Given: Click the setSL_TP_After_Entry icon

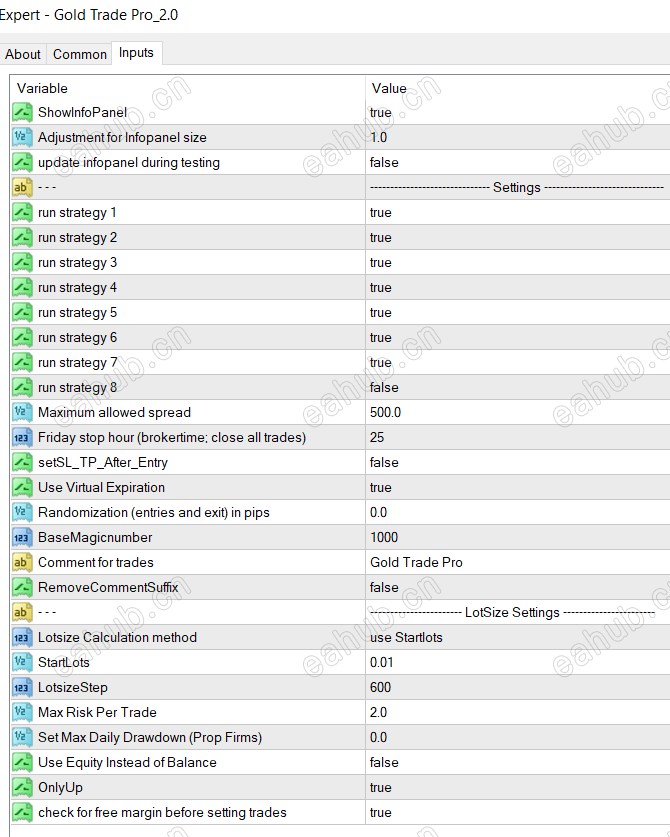Looking at the screenshot, I should click(x=22, y=462).
